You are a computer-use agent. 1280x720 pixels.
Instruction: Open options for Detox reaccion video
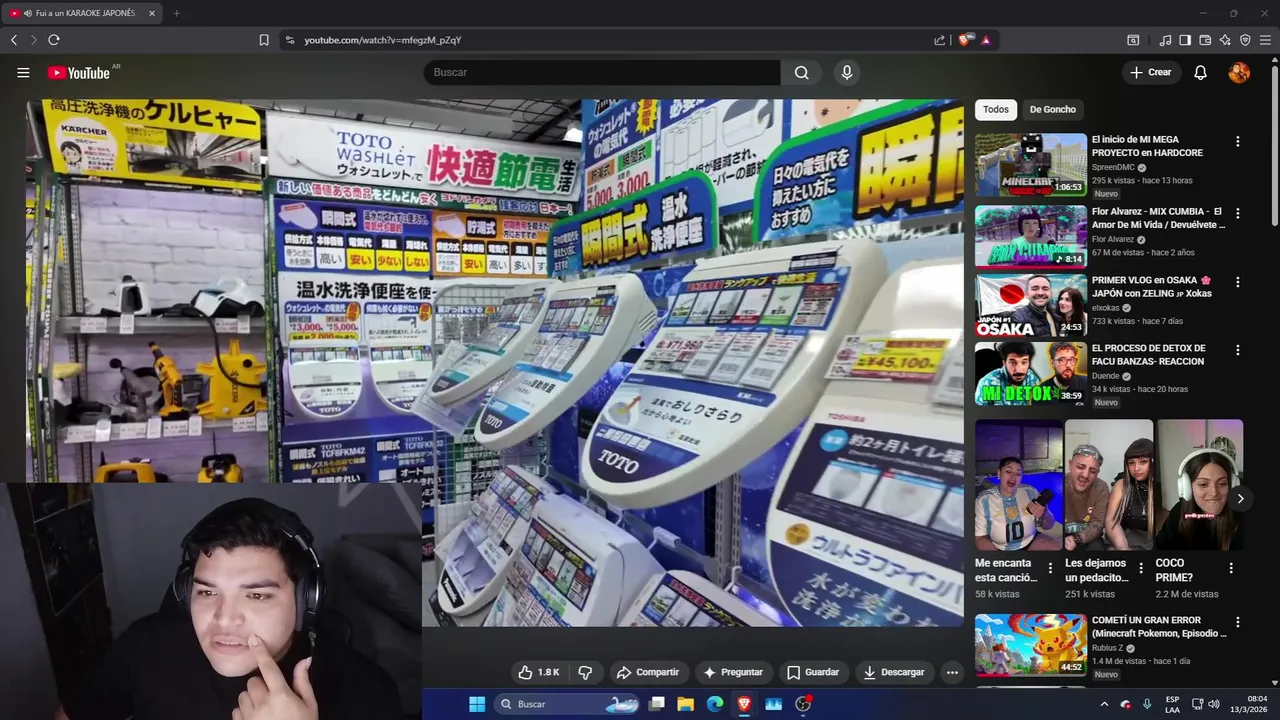click(1237, 351)
